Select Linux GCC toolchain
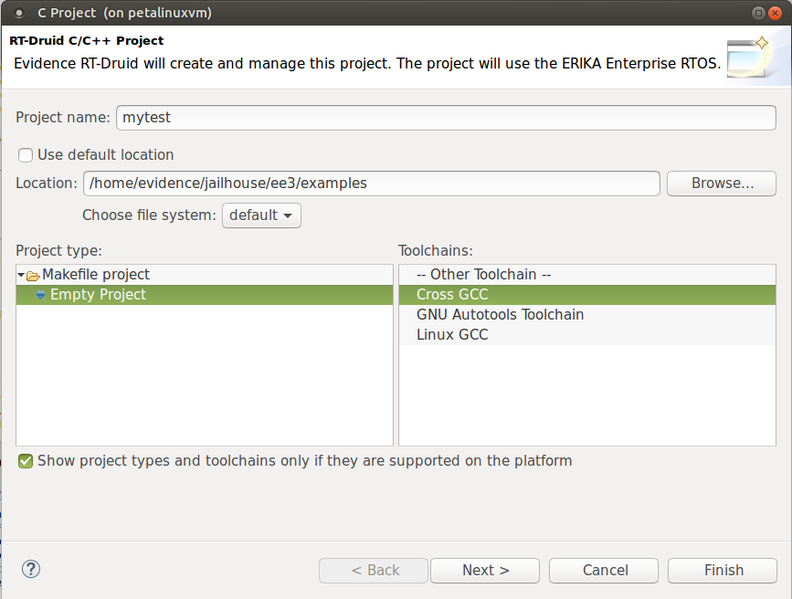Image resolution: width=792 pixels, height=599 pixels. [x=587, y=335]
